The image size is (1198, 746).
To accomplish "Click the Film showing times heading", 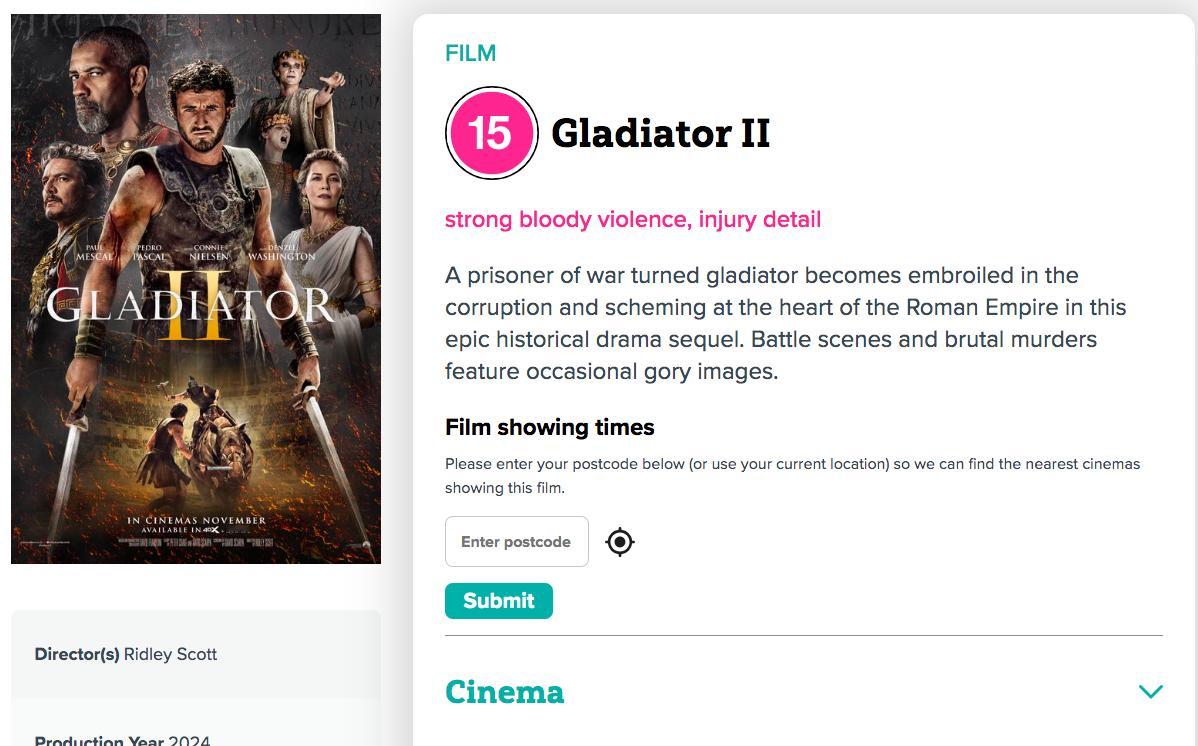I will coord(549,427).
